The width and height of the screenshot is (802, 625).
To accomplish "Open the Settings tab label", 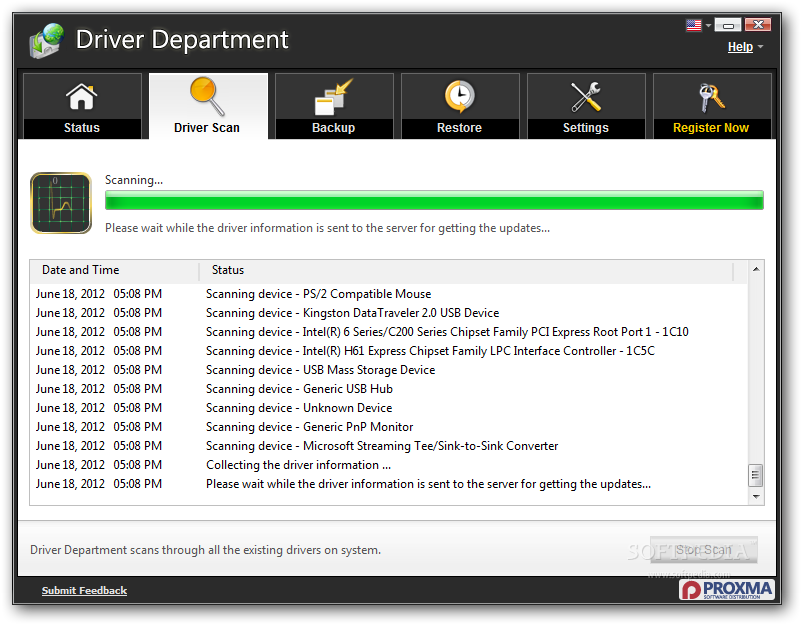I will point(586,128).
